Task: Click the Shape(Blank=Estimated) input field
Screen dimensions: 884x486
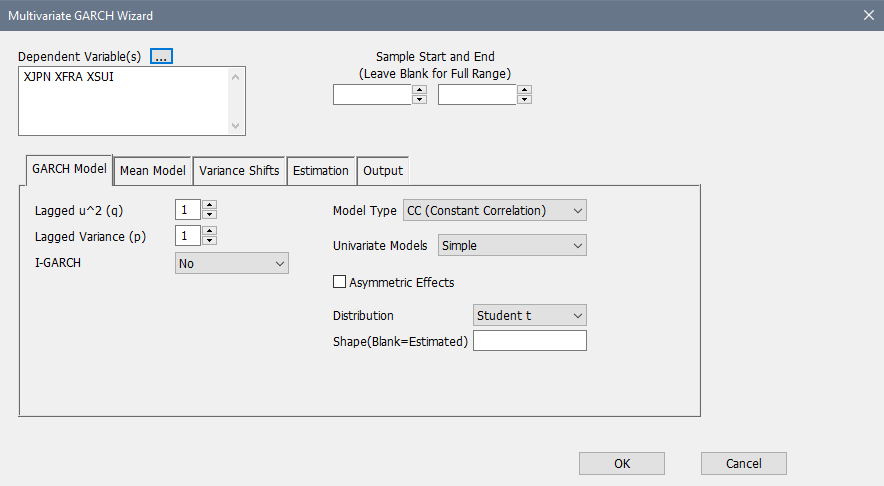Action: coord(529,341)
